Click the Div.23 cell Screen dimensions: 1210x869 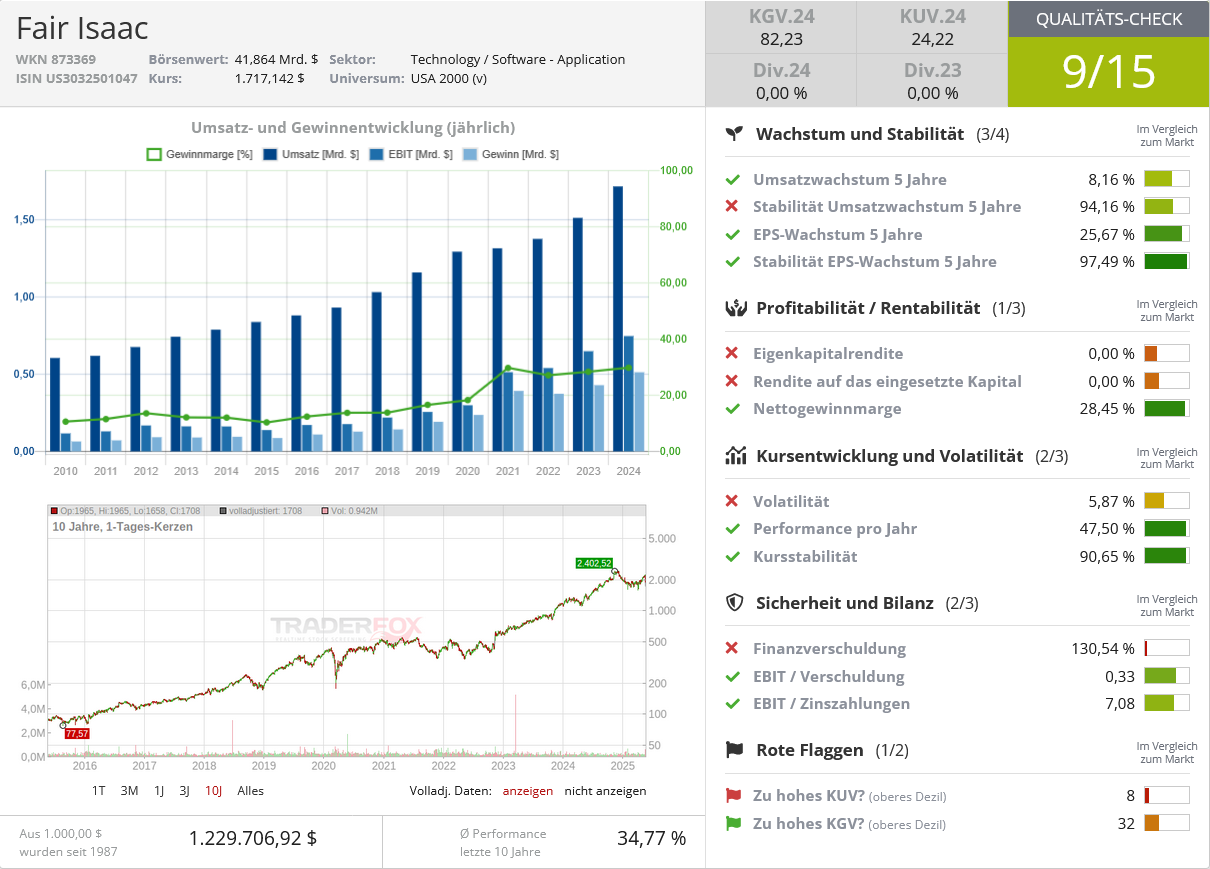(932, 80)
